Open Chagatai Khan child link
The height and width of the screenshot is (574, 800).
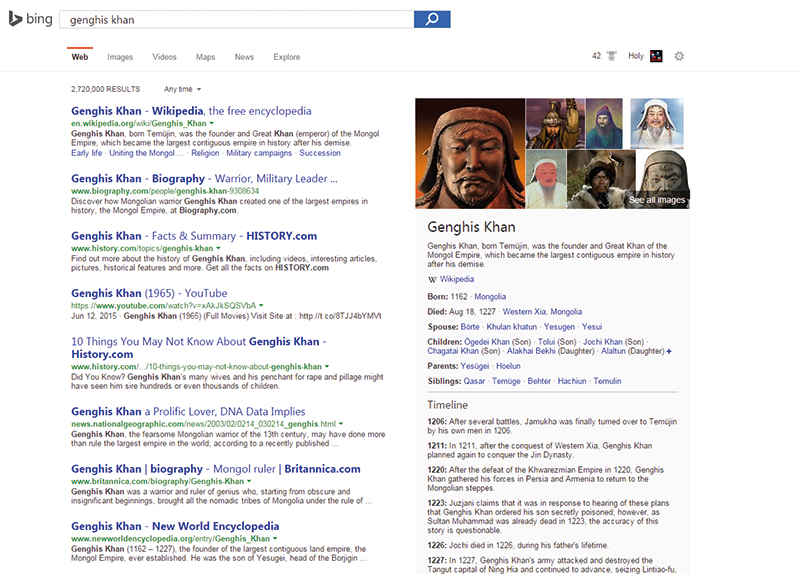[x=453, y=351]
